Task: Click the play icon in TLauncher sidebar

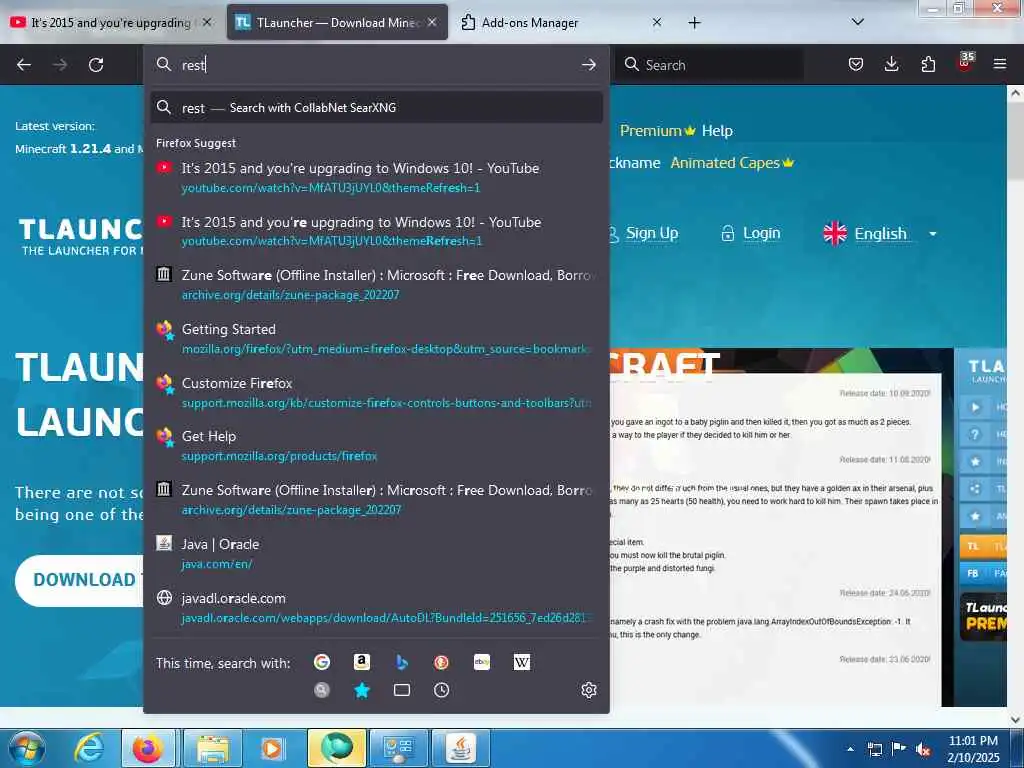Action: (x=975, y=407)
